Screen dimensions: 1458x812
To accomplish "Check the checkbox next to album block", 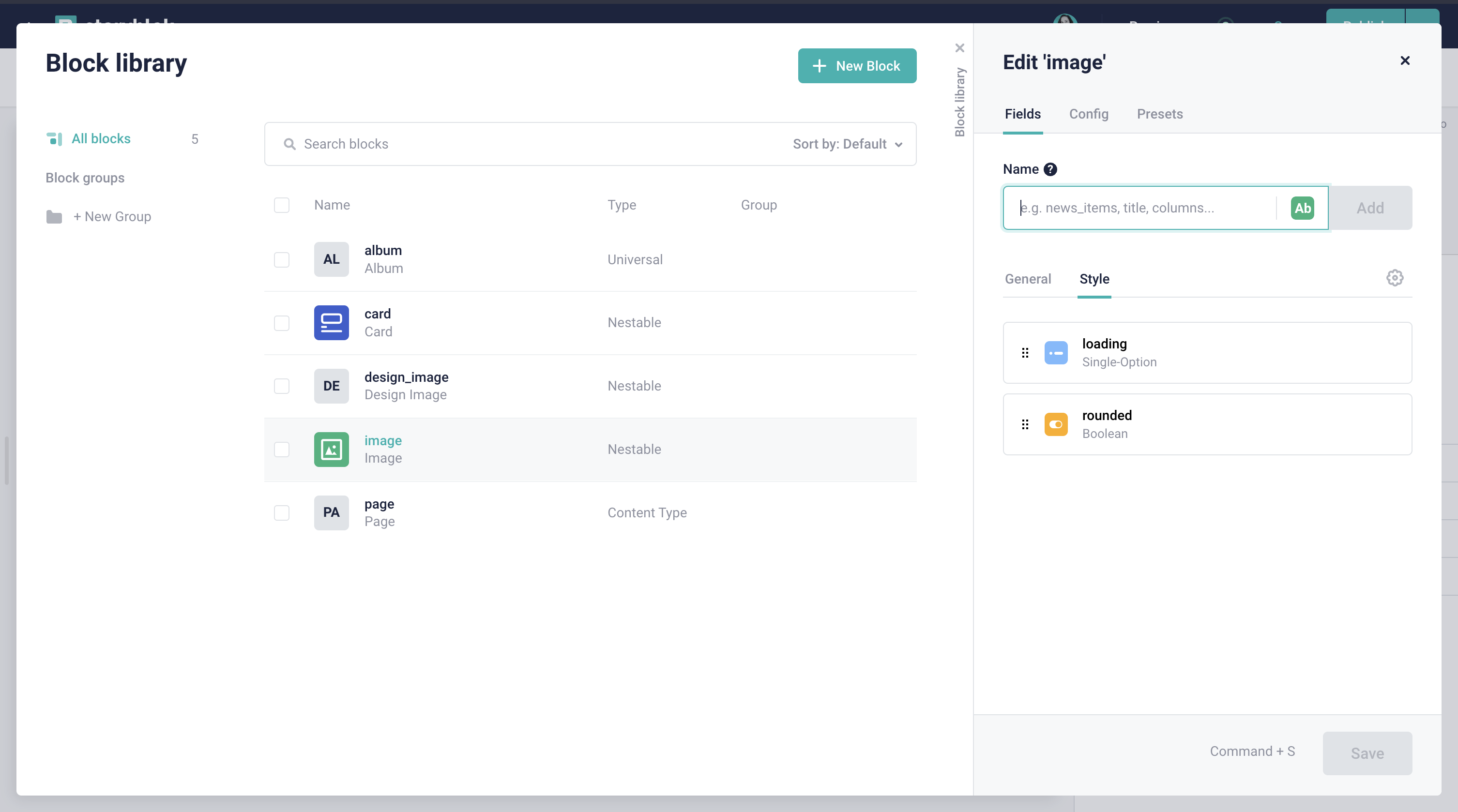I will click(x=282, y=260).
